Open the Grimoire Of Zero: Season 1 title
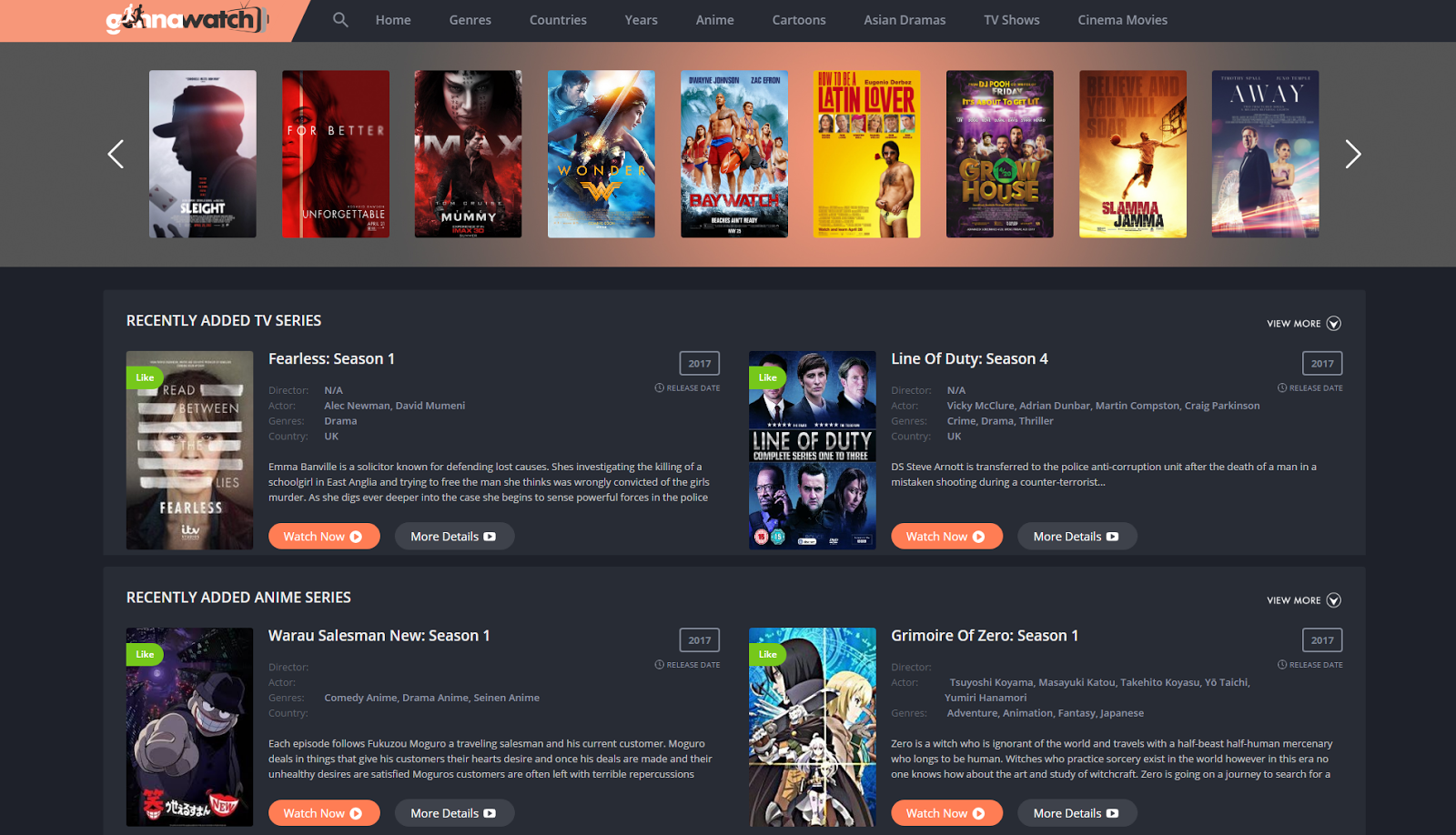The width and height of the screenshot is (1456, 835). click(985, 636)
